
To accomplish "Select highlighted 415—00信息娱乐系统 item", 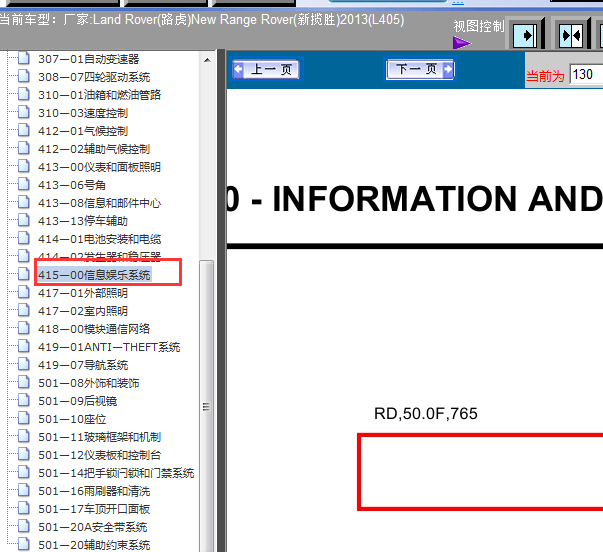I will (x=94, y=275).
